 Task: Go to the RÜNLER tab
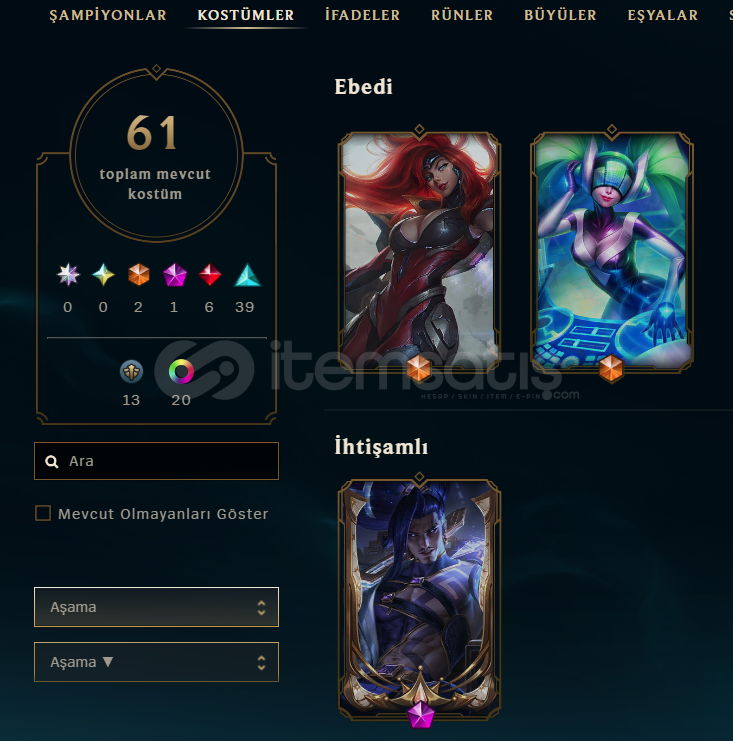(x=462, y=15)
